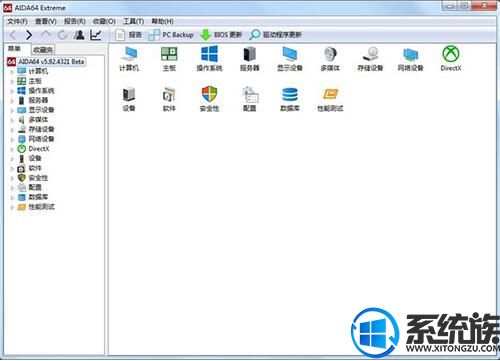Select AIDA64 v5.92.4321 Beta root node
This screenshot has height=361, width=500.
tap(46, 62)
